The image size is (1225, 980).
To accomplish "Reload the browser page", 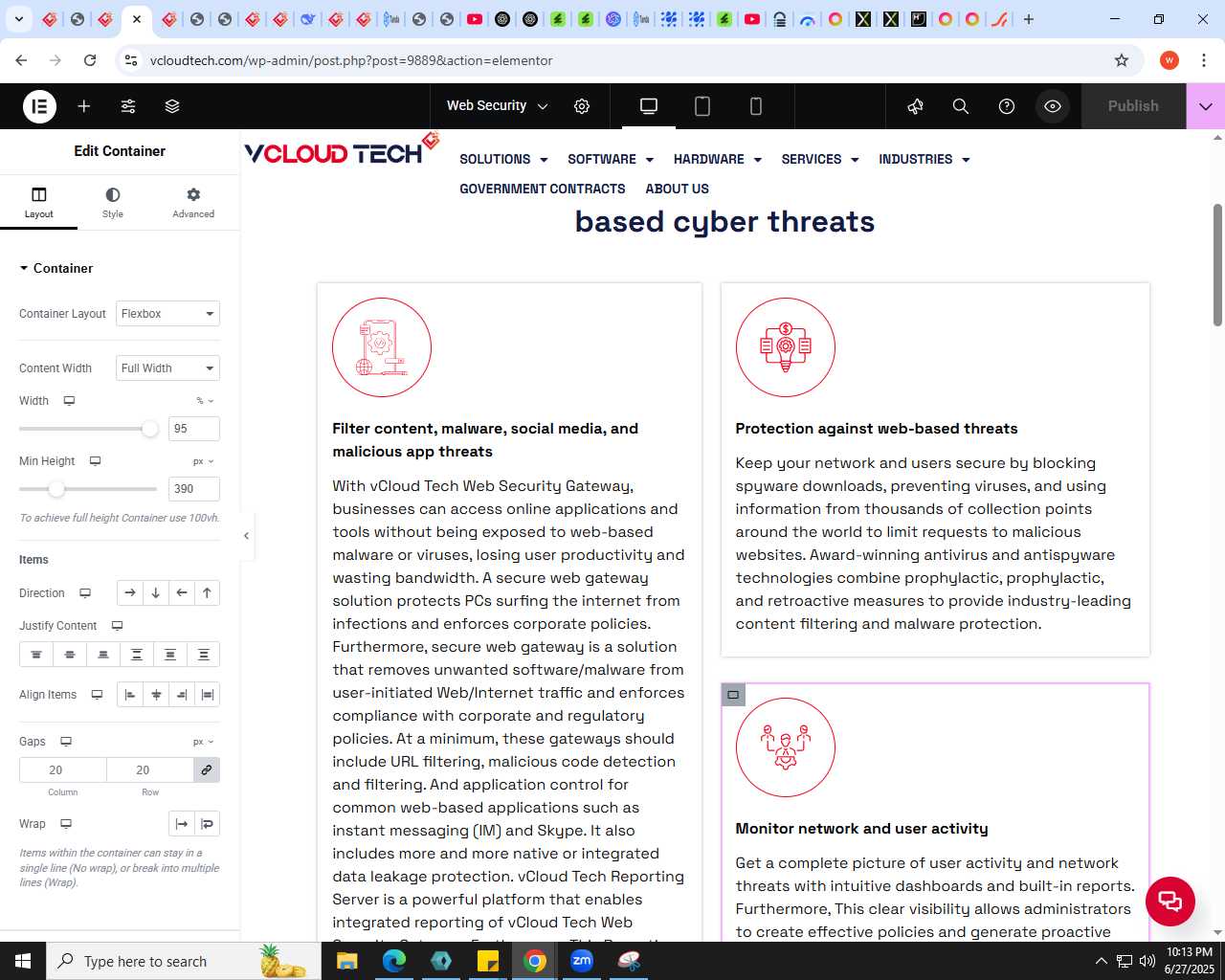I will click(x=90, y=60).
